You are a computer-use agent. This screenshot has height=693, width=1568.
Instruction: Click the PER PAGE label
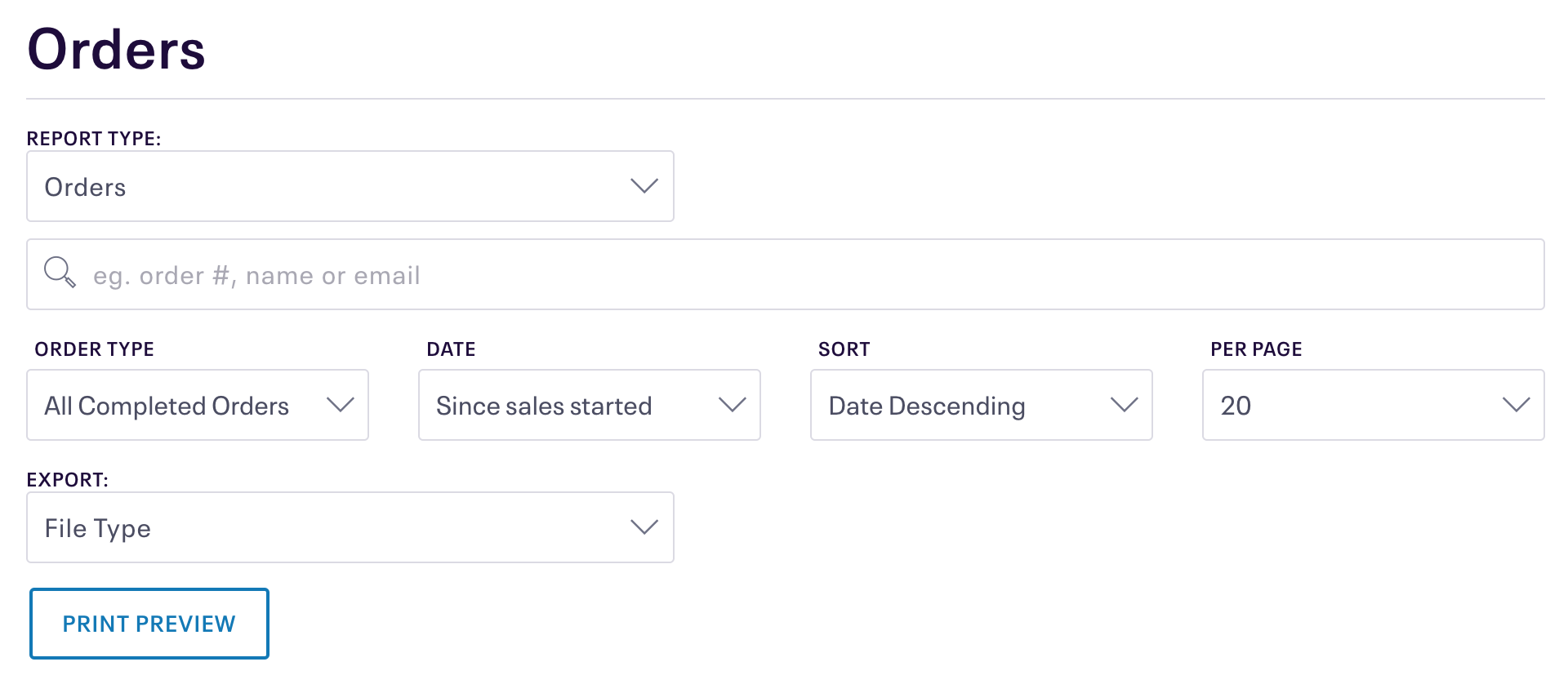[1256, 349]
